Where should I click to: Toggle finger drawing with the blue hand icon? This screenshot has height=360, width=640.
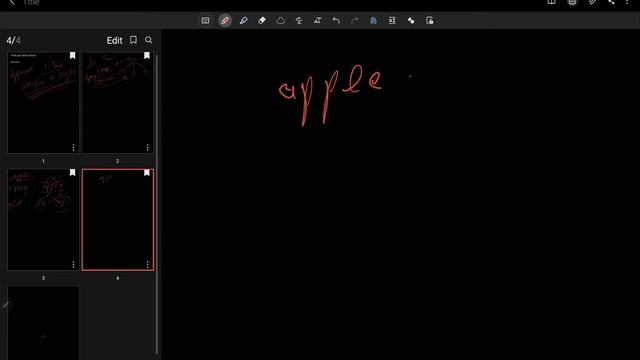[x=373, y=20]
